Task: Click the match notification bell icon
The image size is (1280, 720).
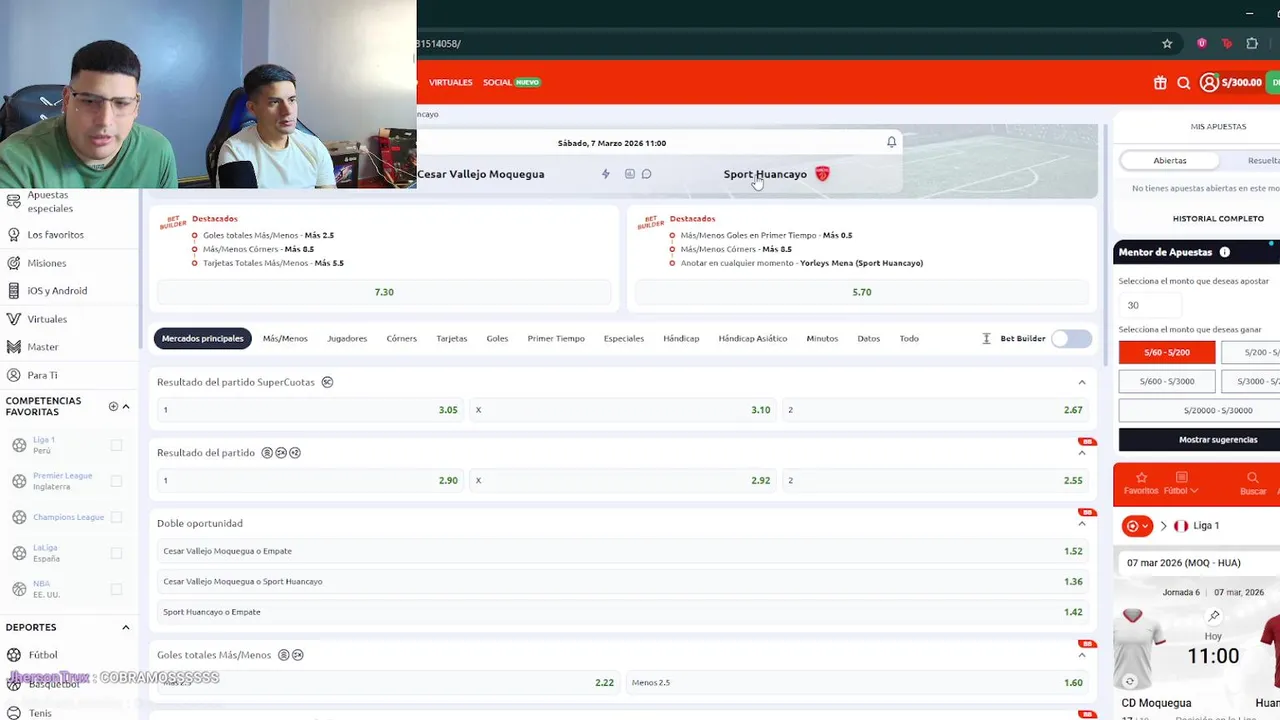Action: pyautogui.click(x=892, y=142)
